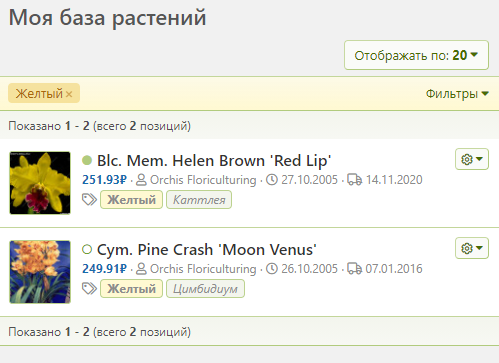
Task: Open Blc. Mem. Helen Brown 'Red Lip' title
Action: (x=214, y=161)
